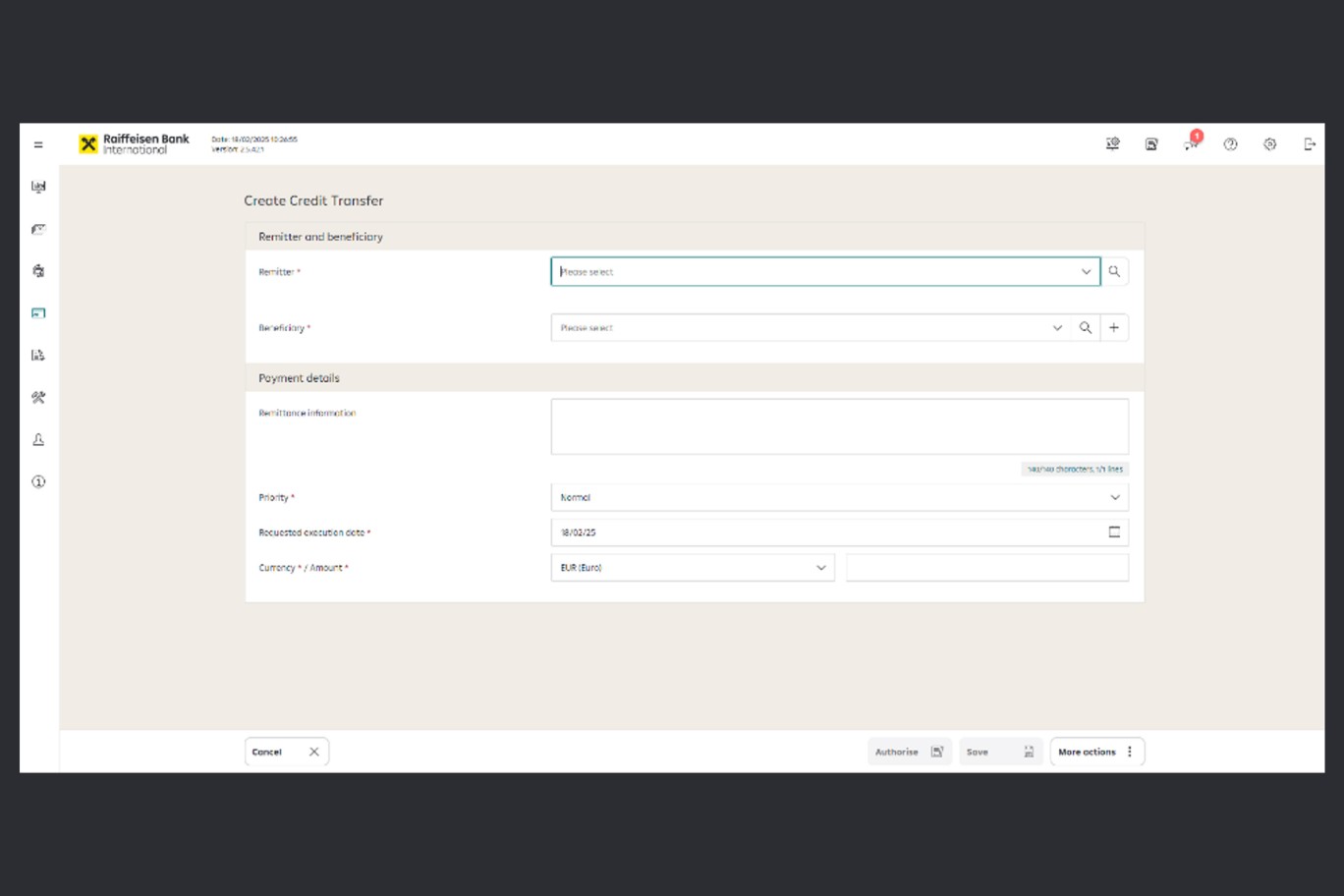Open the More actions menu
The width and height of the screenshot is (1344, 896).
pos(1096,753)
